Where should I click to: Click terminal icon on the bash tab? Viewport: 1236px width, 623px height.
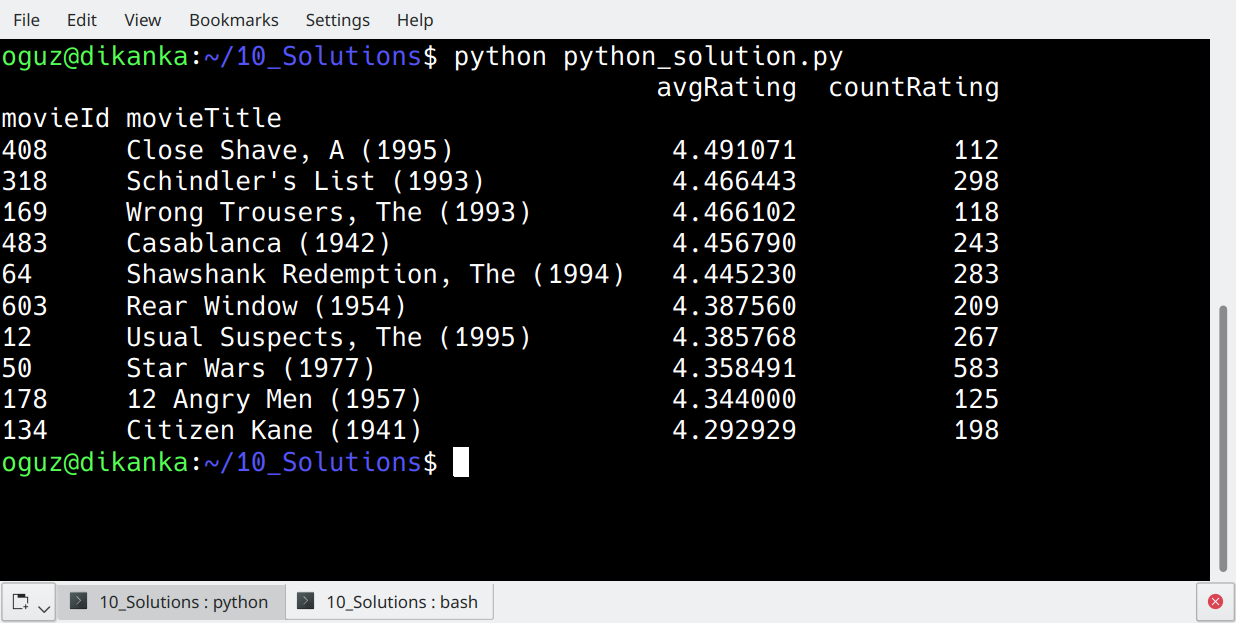click(x=307, y=602)
